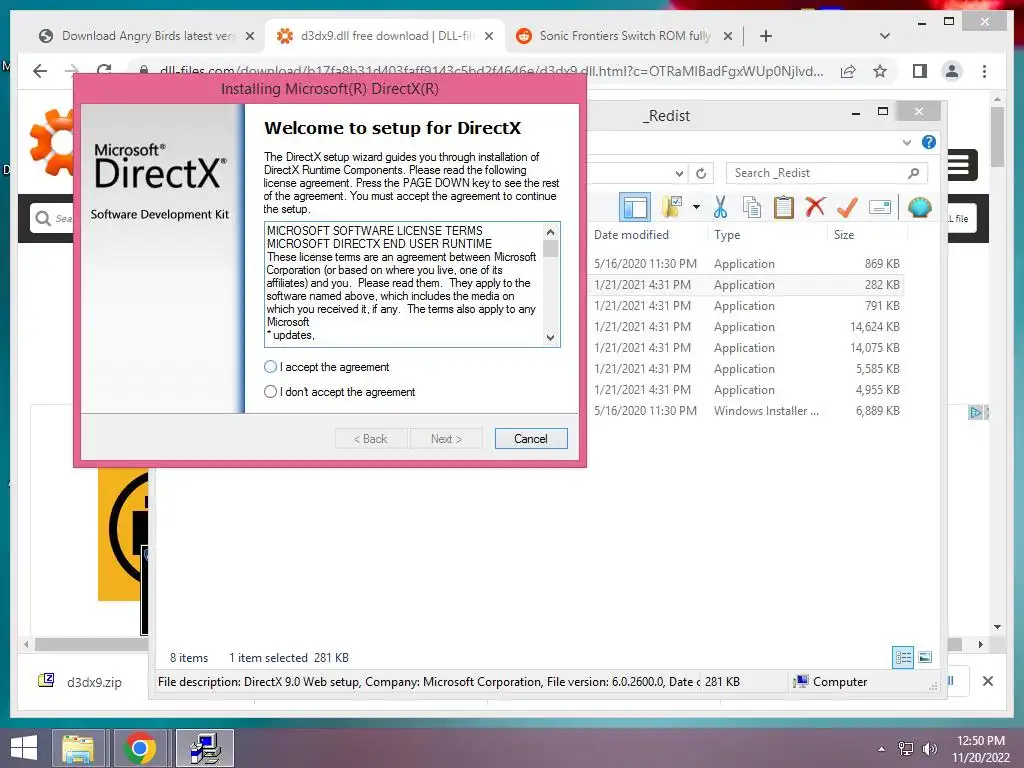Screen dimensions: 1024x768
Task: Click the Refresh icon in Explorer
Action: click(x=701, y=173)
